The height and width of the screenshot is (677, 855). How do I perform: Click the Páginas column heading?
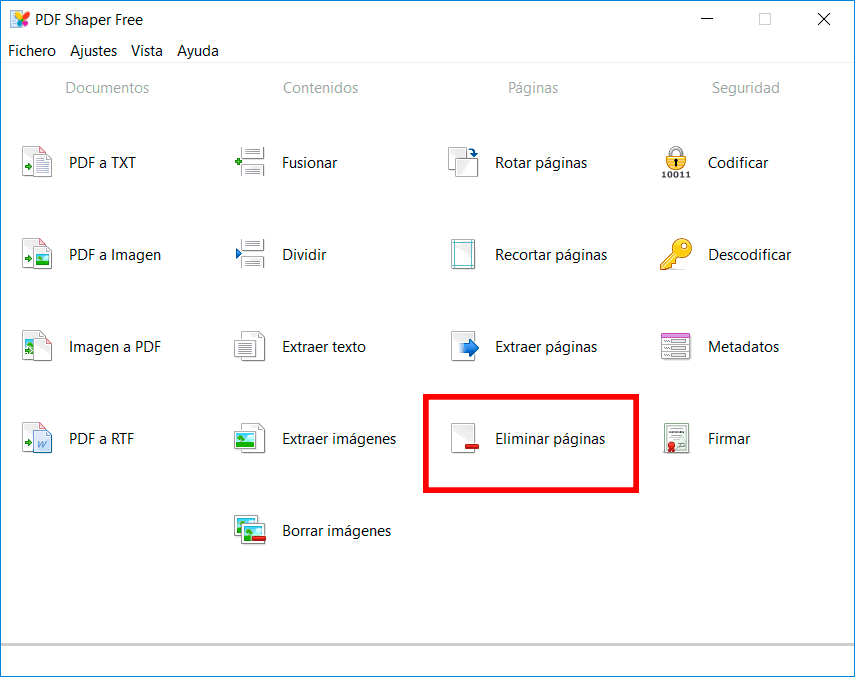tap(533, 88)
